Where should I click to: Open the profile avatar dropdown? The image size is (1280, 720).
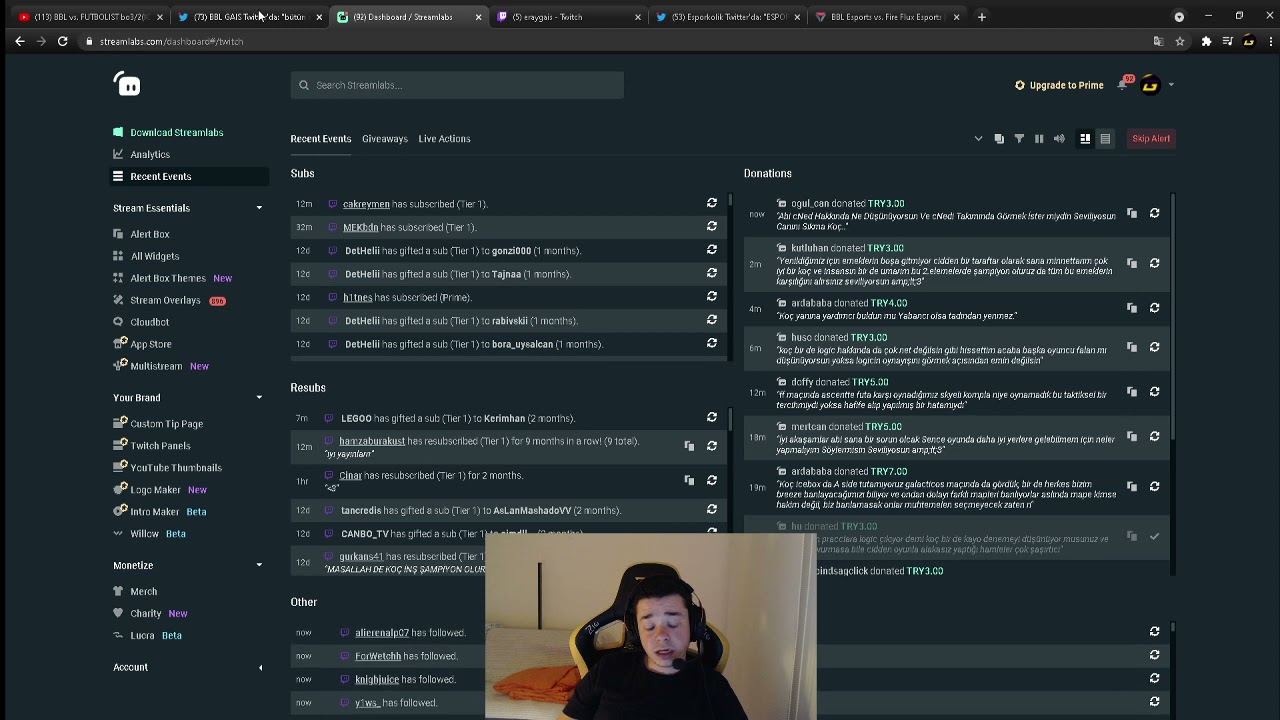pyautogui.click(x=1155, y=85)
